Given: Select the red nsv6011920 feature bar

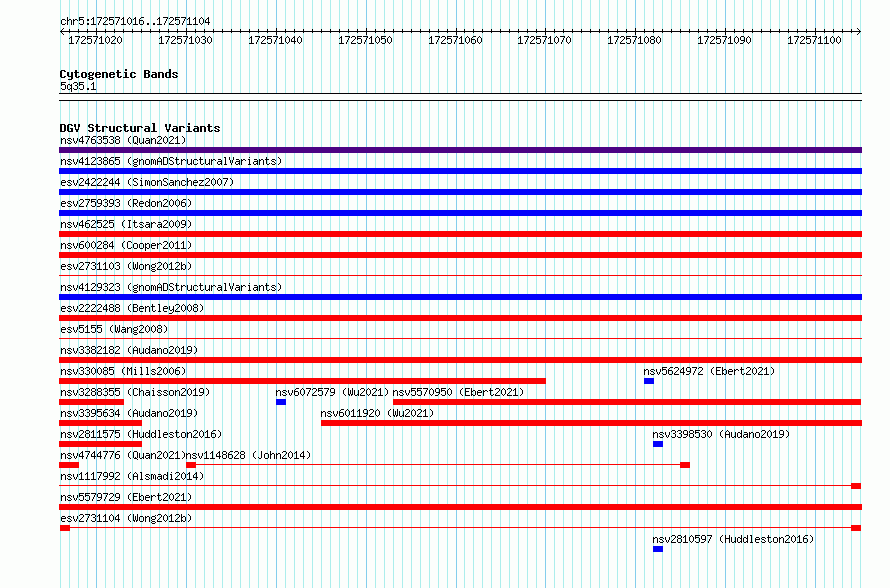Looking at the screenshot, I should 591,423.
